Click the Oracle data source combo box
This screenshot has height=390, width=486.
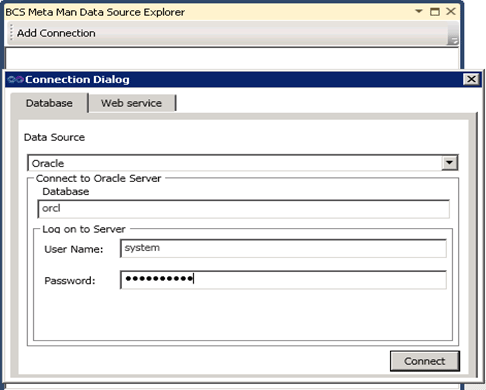click(242, 163)
